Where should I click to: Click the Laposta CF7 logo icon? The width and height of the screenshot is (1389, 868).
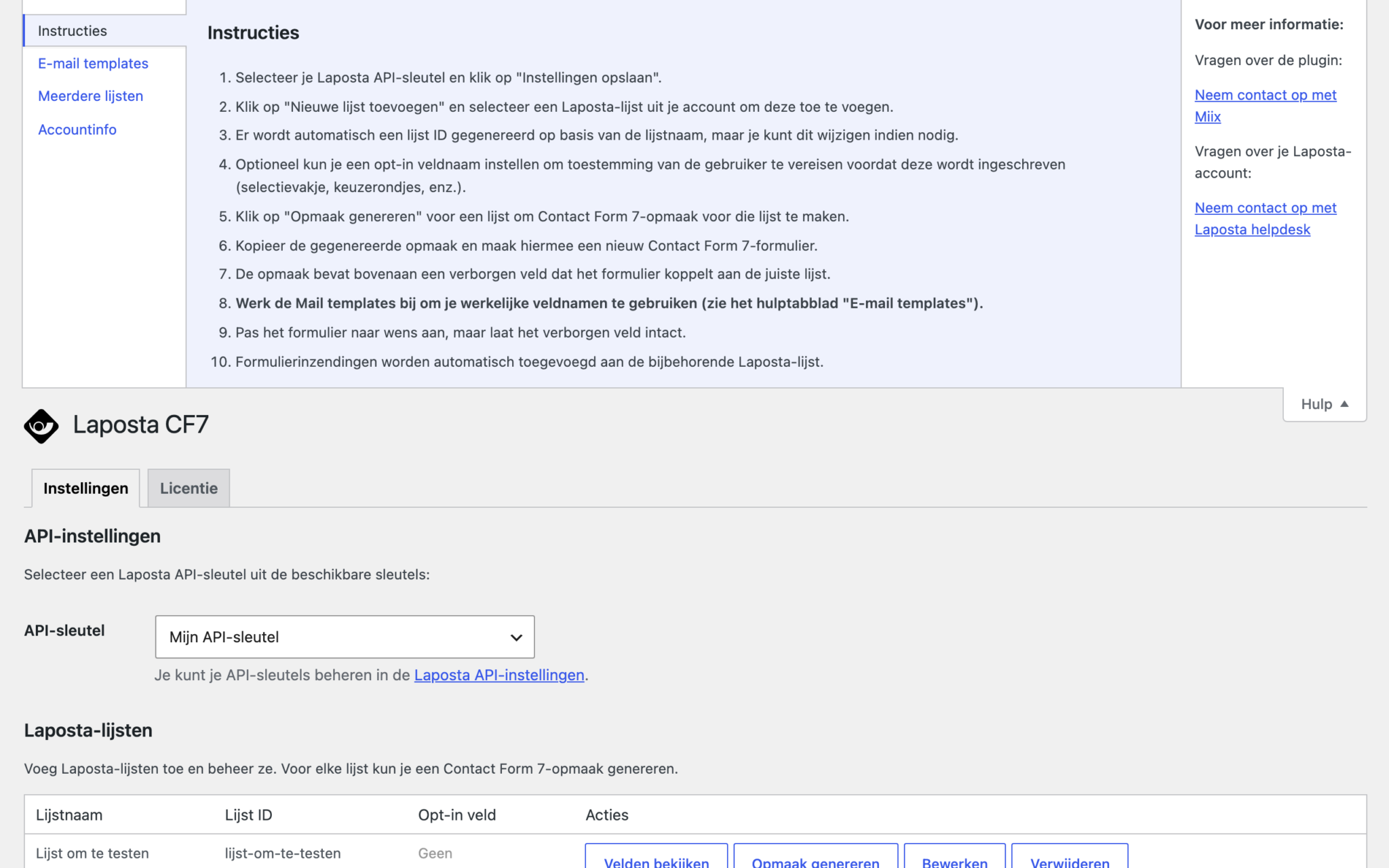tap(41, 426)
